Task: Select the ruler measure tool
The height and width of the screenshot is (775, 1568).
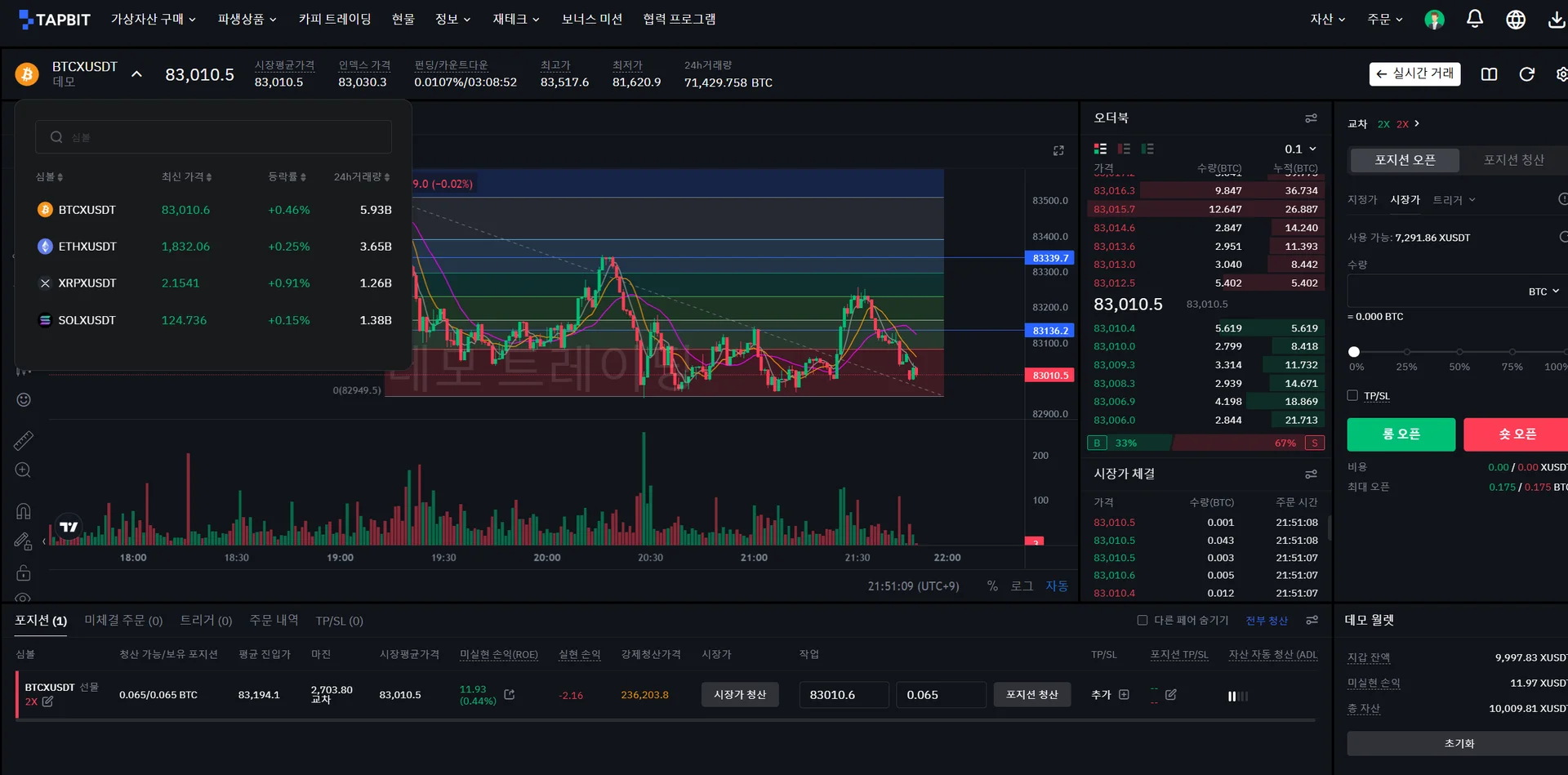Action: pyautogui.click(x=24, y=441)
